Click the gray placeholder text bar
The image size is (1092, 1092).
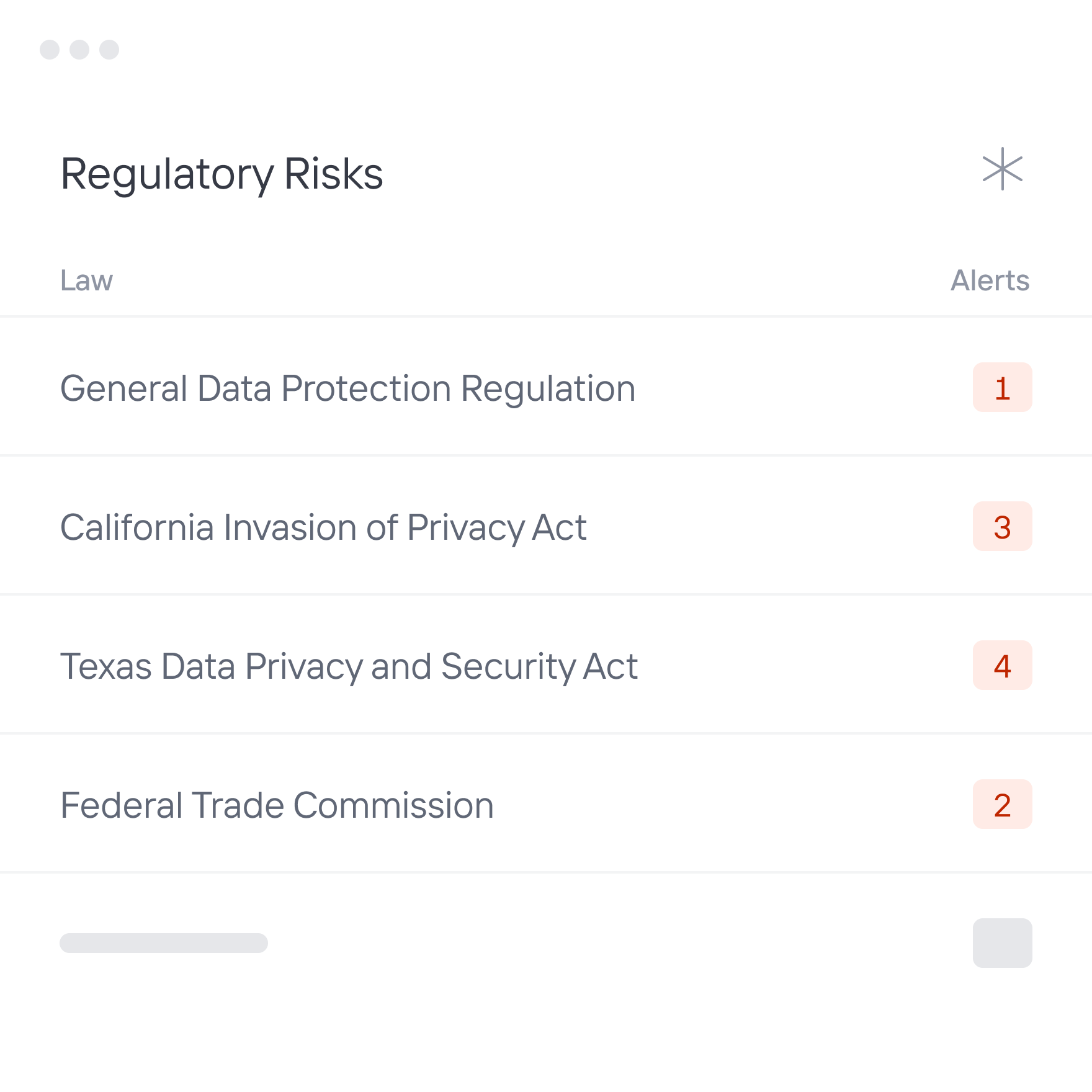tap(164, 943)
